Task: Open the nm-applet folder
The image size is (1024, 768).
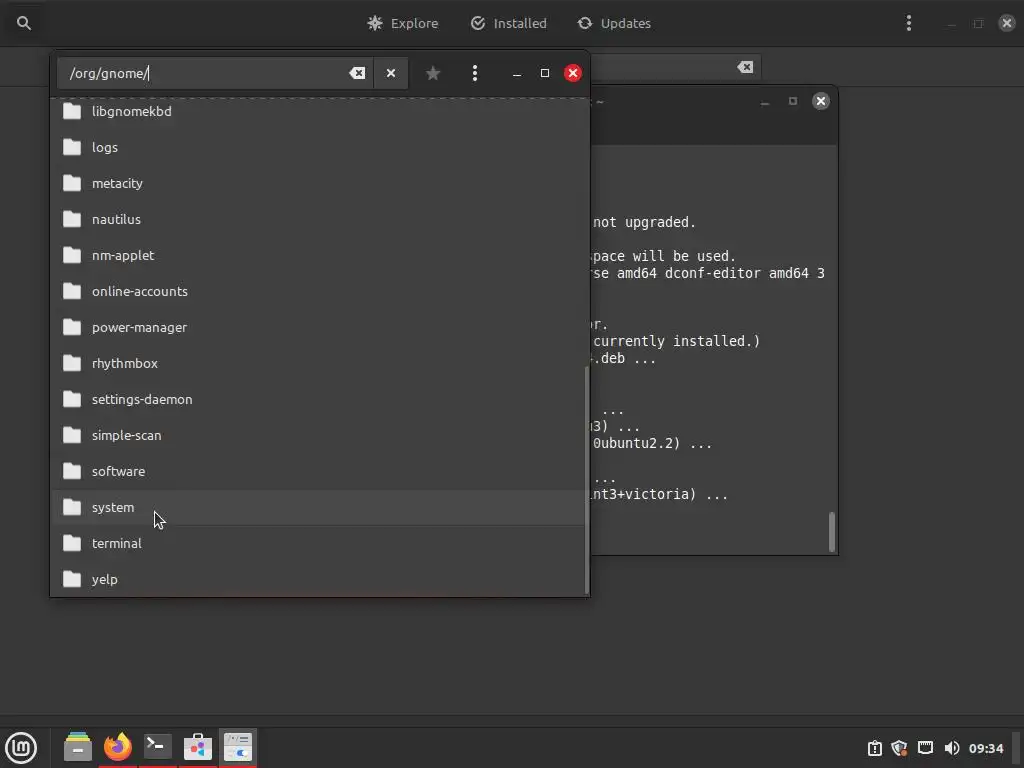Action: coord(318,255)
